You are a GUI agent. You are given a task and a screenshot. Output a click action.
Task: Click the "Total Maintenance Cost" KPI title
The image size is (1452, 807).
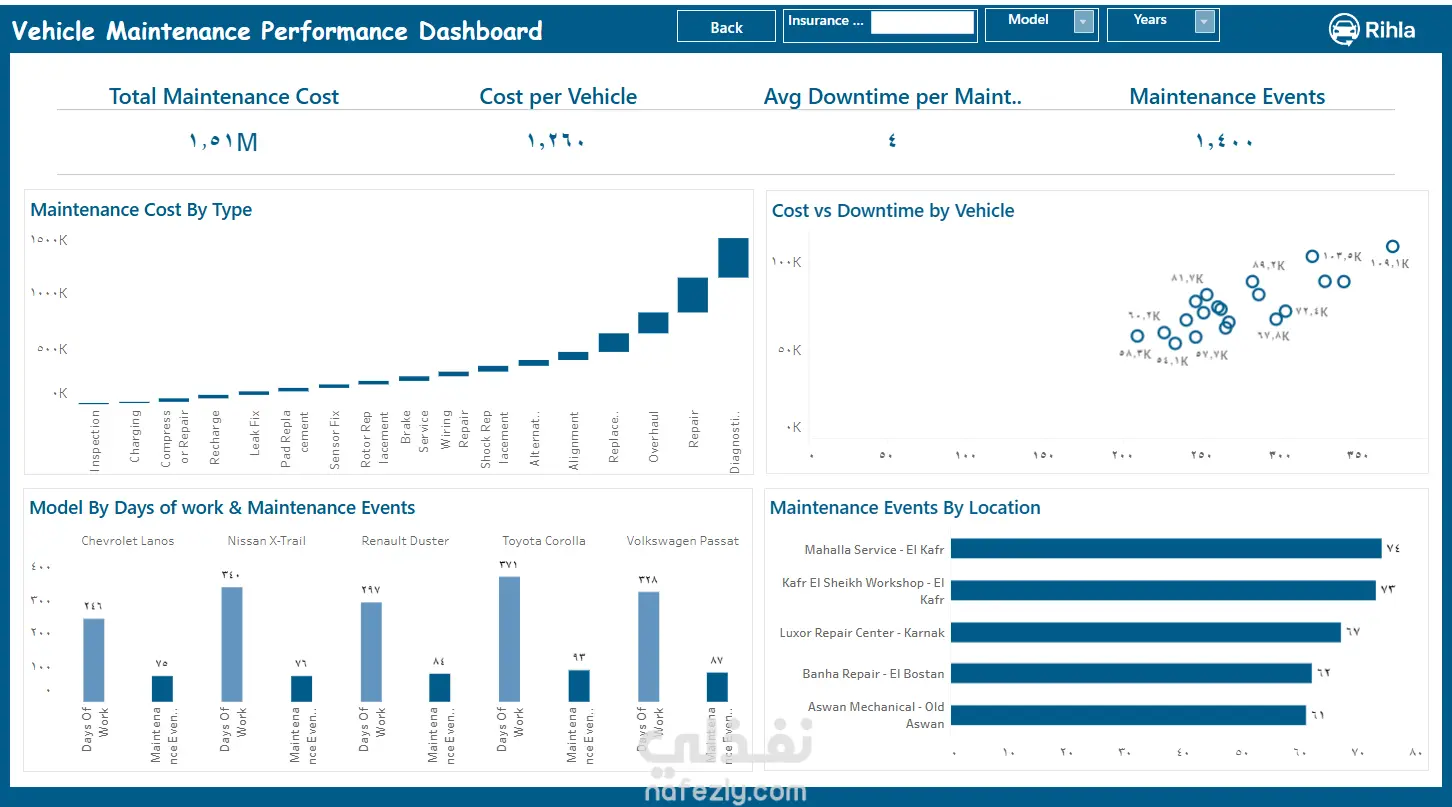point(224,97)
